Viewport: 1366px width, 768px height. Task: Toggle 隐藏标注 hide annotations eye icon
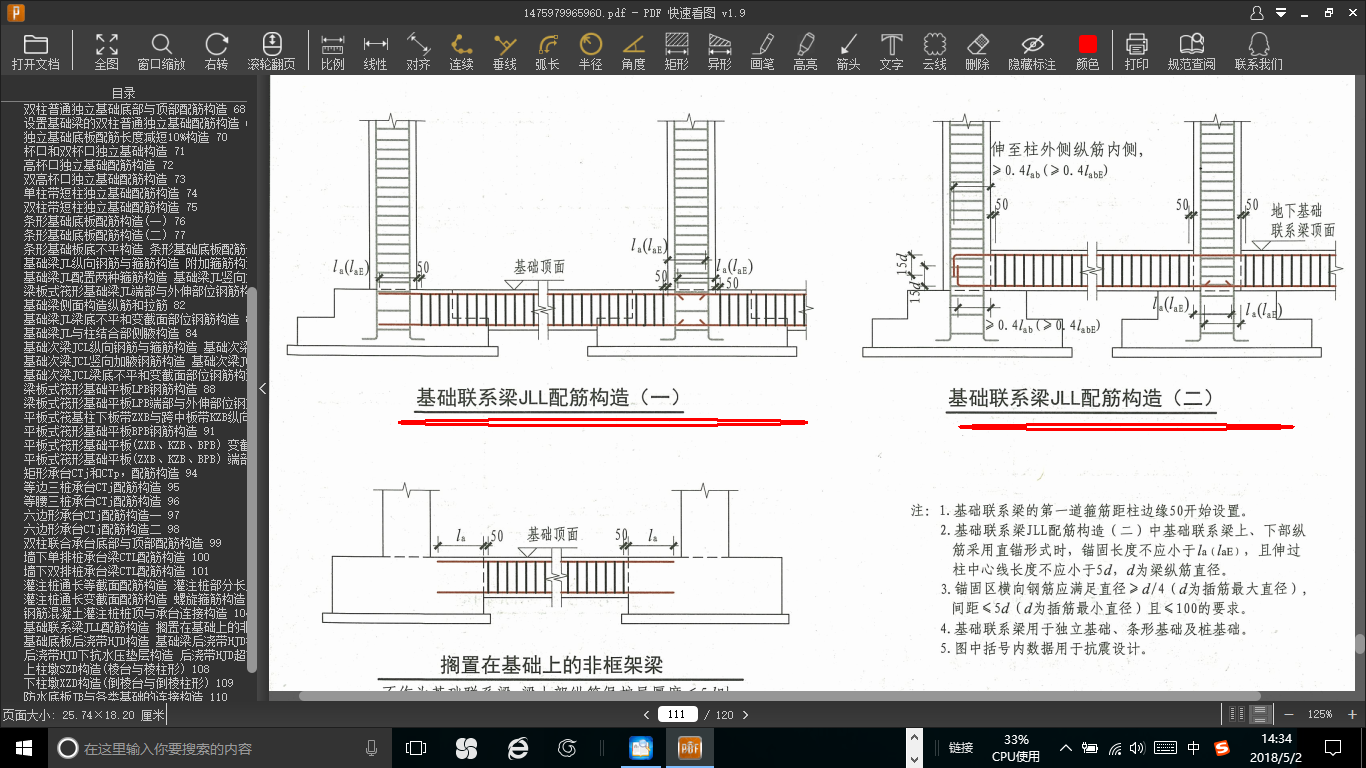pos(1033,51)
